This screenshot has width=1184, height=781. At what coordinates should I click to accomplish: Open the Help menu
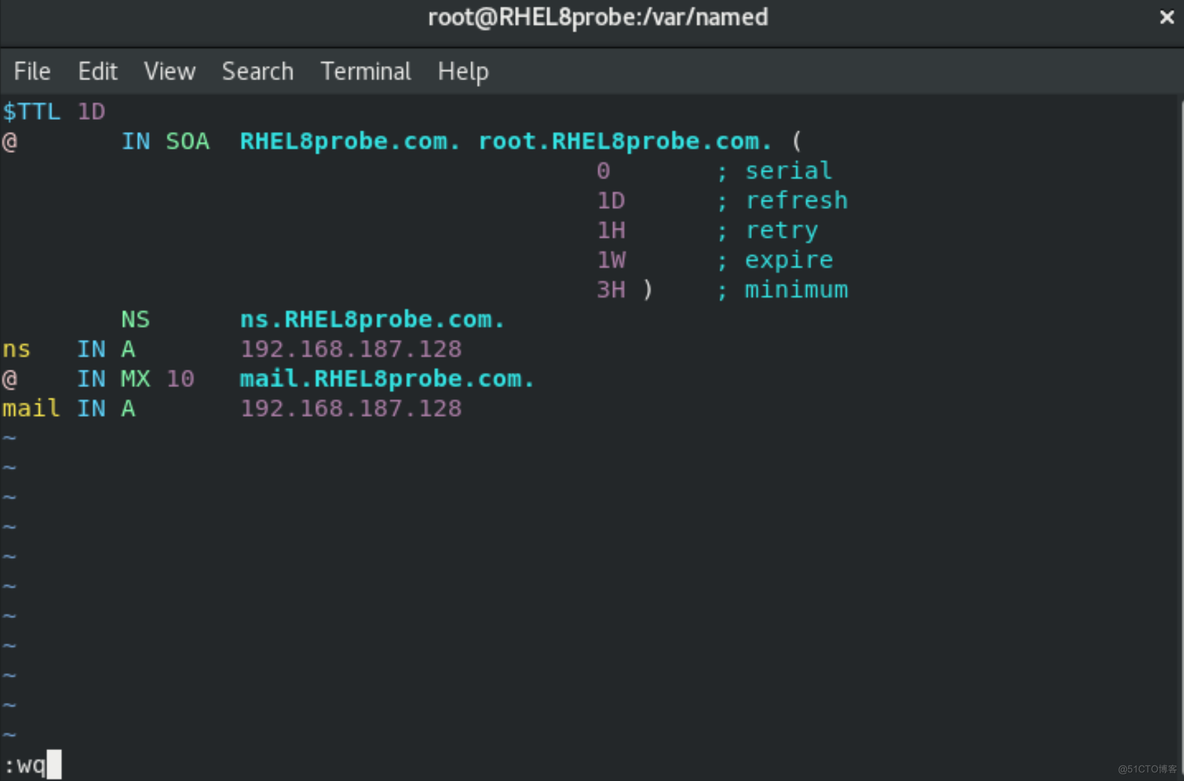[x=463, y=72]
